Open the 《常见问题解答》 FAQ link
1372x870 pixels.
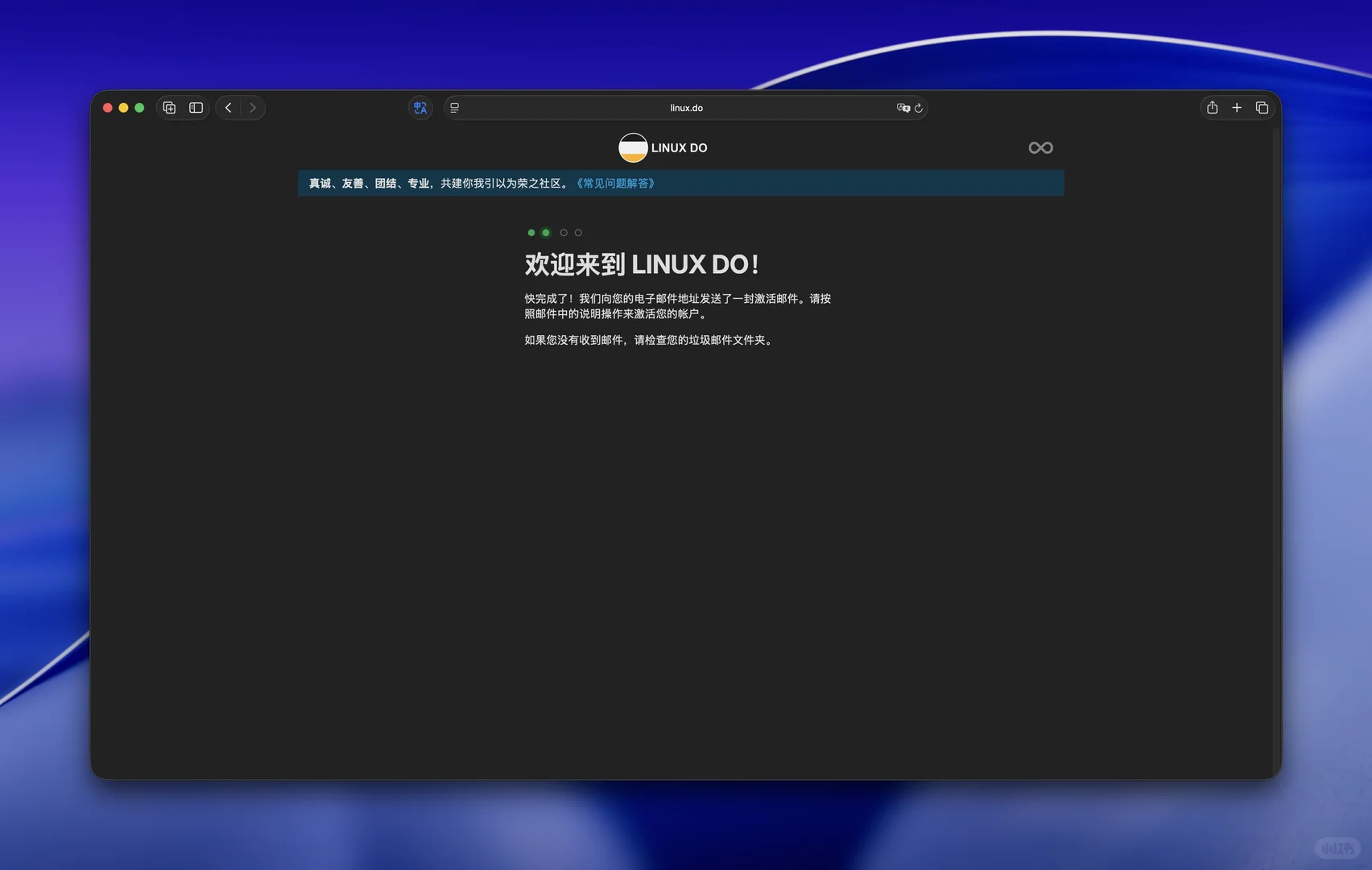click(616, 183)
